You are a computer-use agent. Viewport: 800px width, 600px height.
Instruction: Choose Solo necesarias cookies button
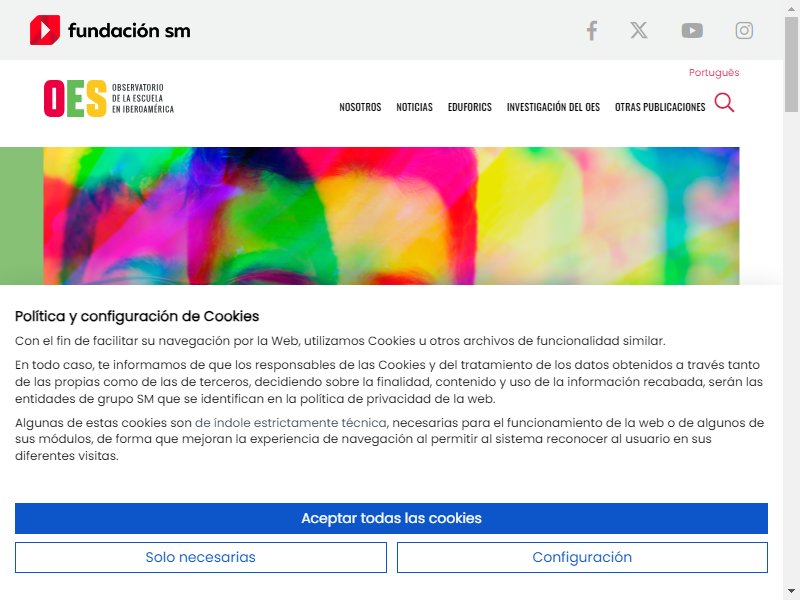[201, 557]
